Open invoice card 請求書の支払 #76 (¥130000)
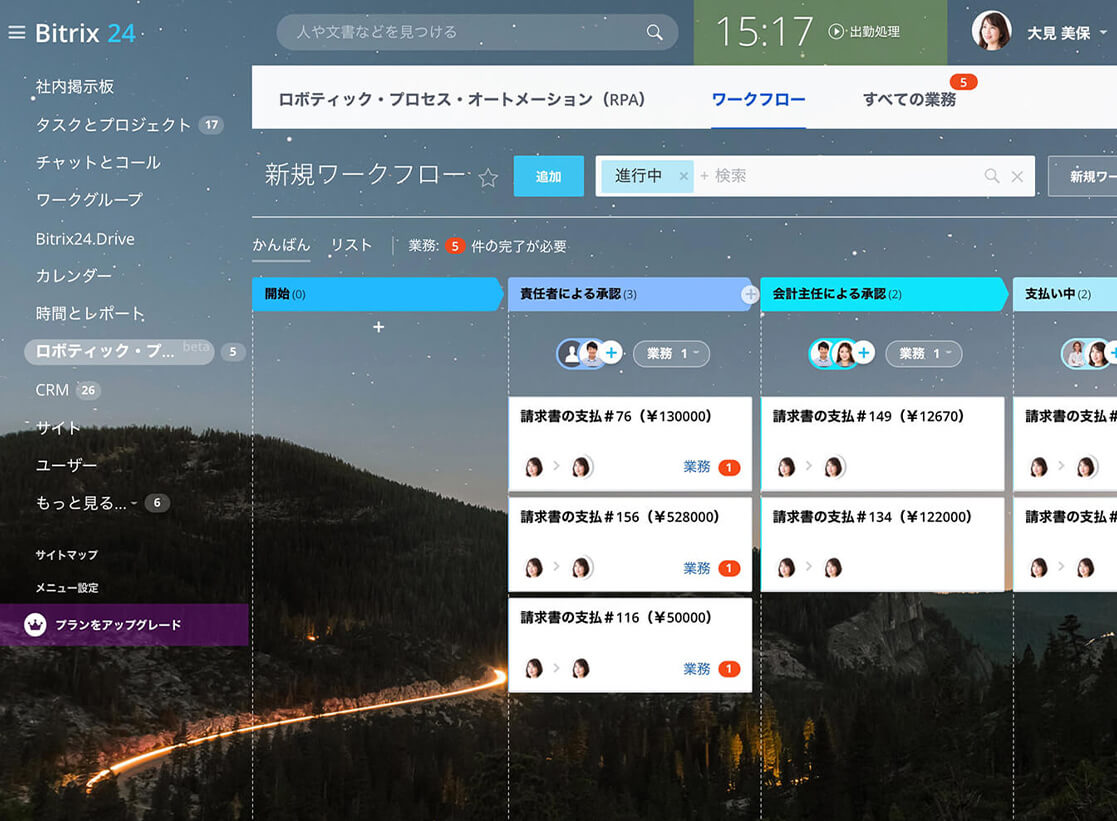The image size is (1117, 821). 630,443
